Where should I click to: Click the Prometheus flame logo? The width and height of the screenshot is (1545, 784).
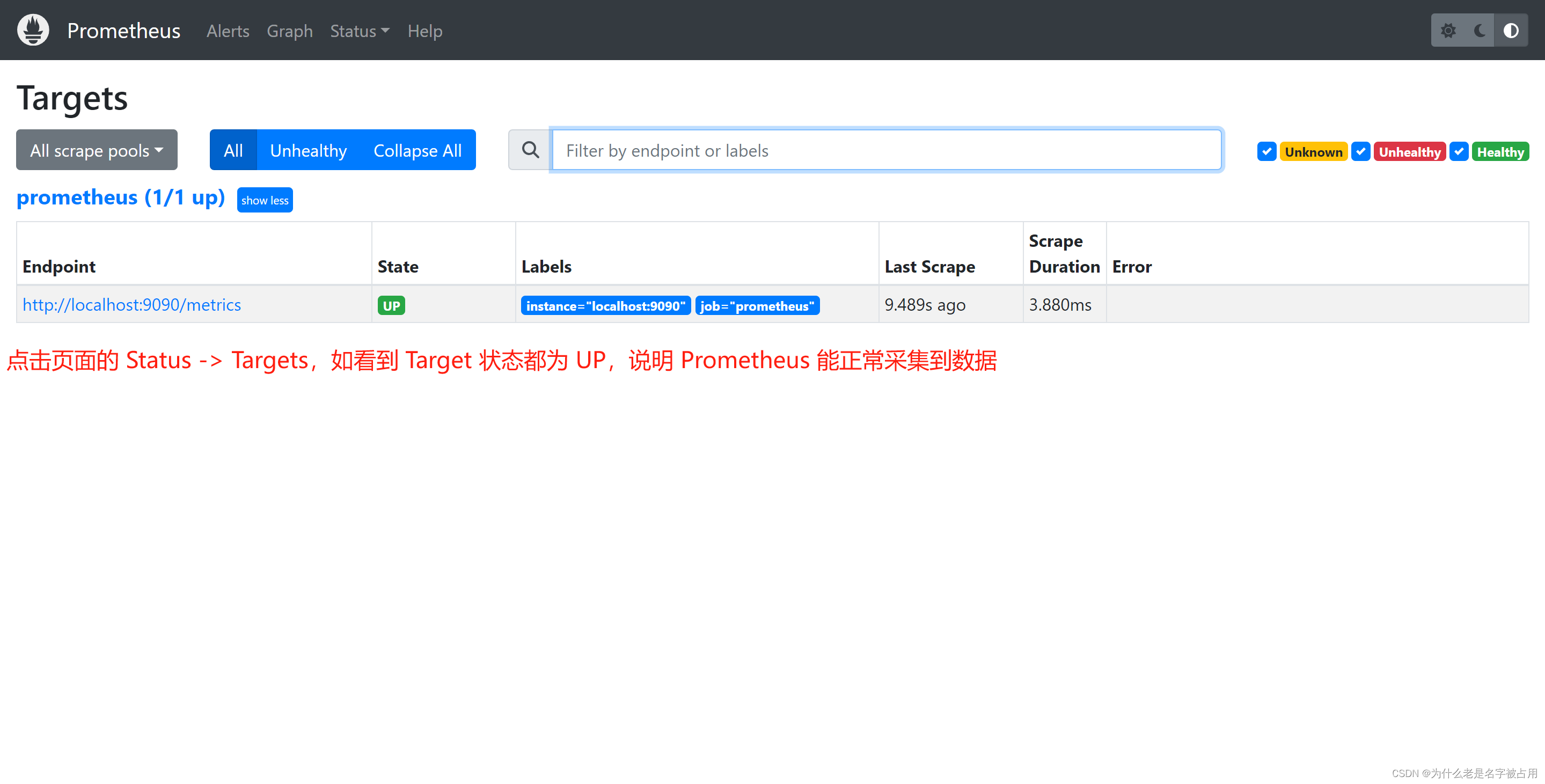[33, 30]
